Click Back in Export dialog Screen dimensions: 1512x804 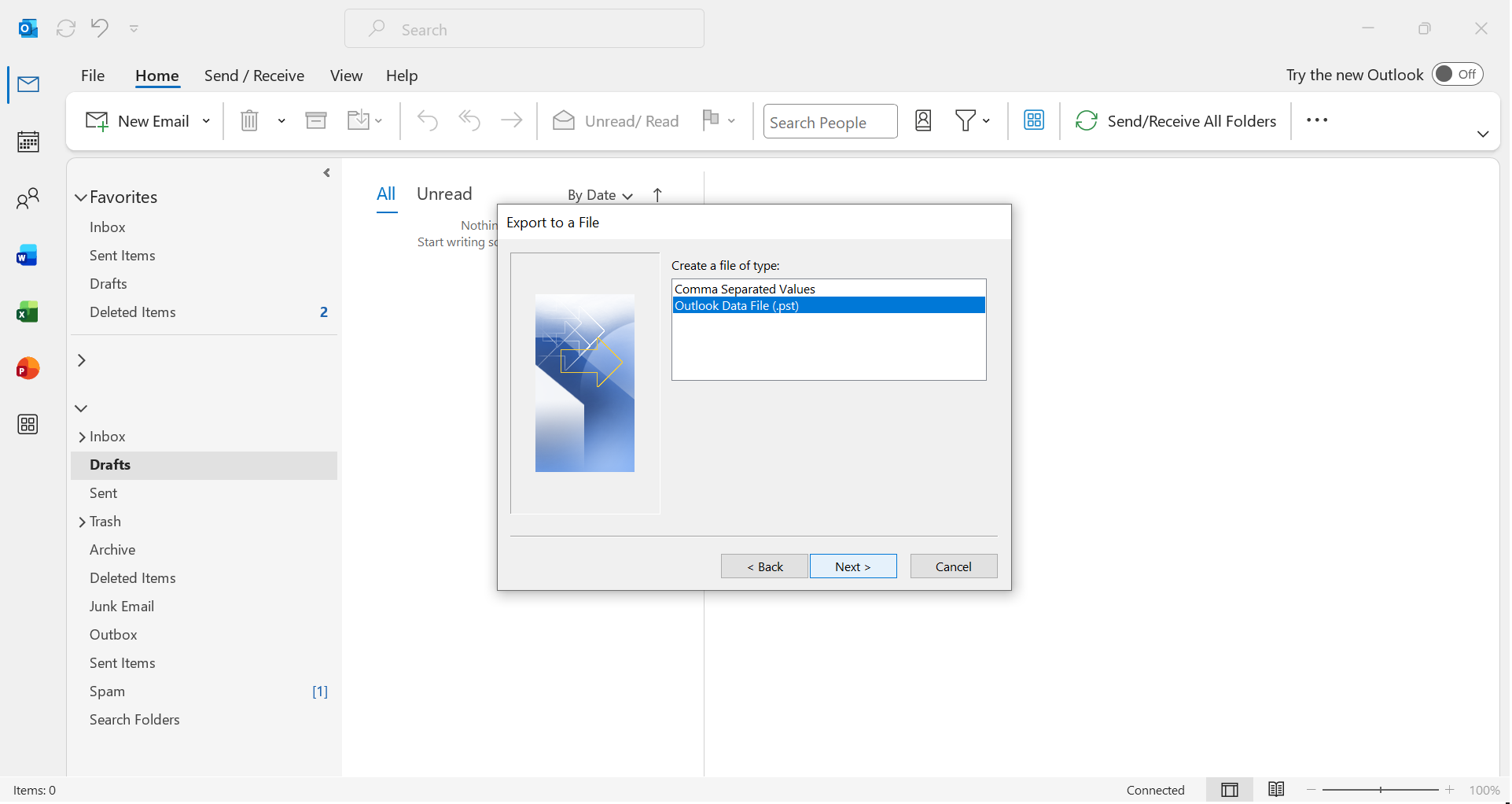[x=764, y=566]
